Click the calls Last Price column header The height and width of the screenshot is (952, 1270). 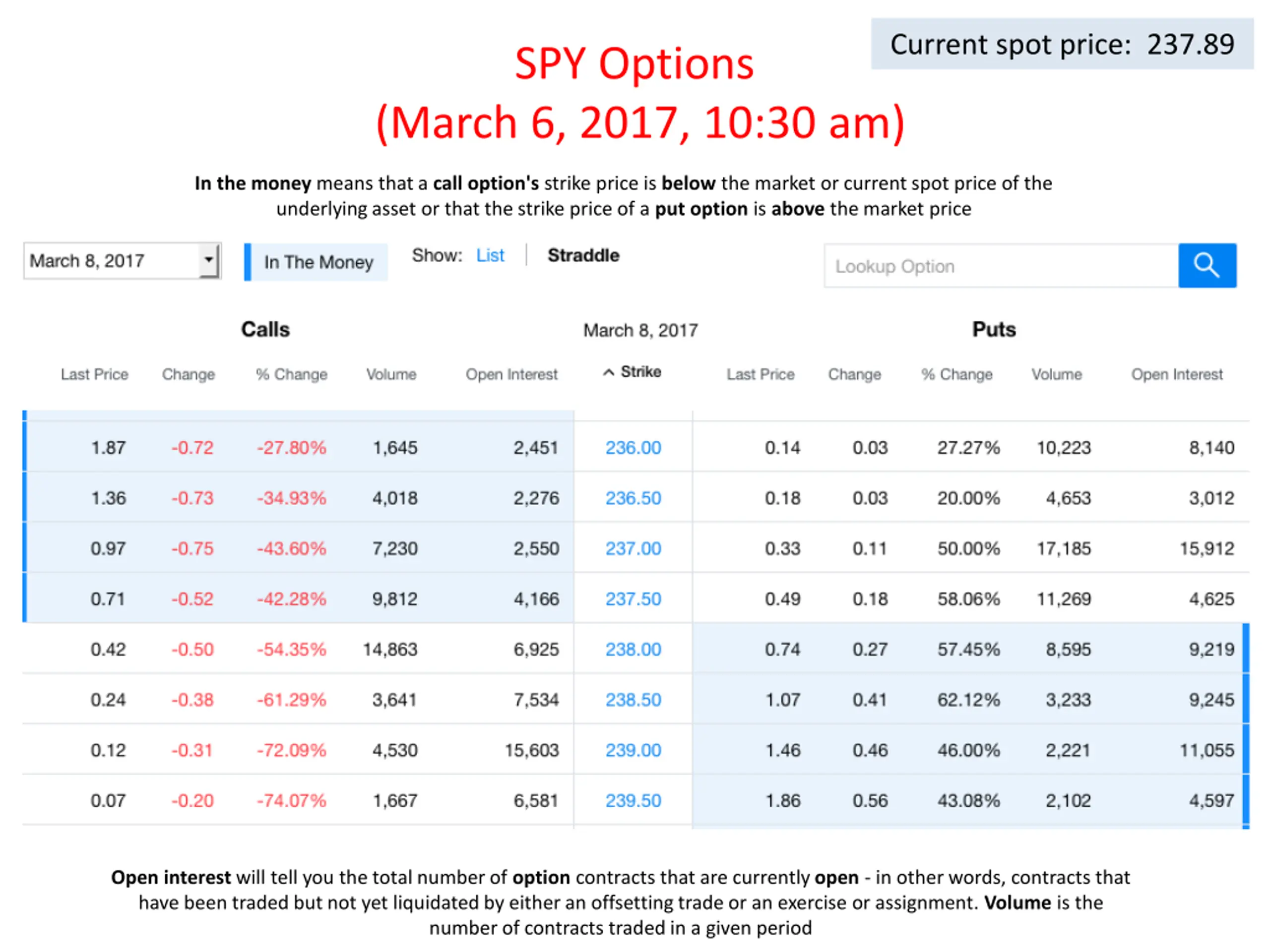95,375
